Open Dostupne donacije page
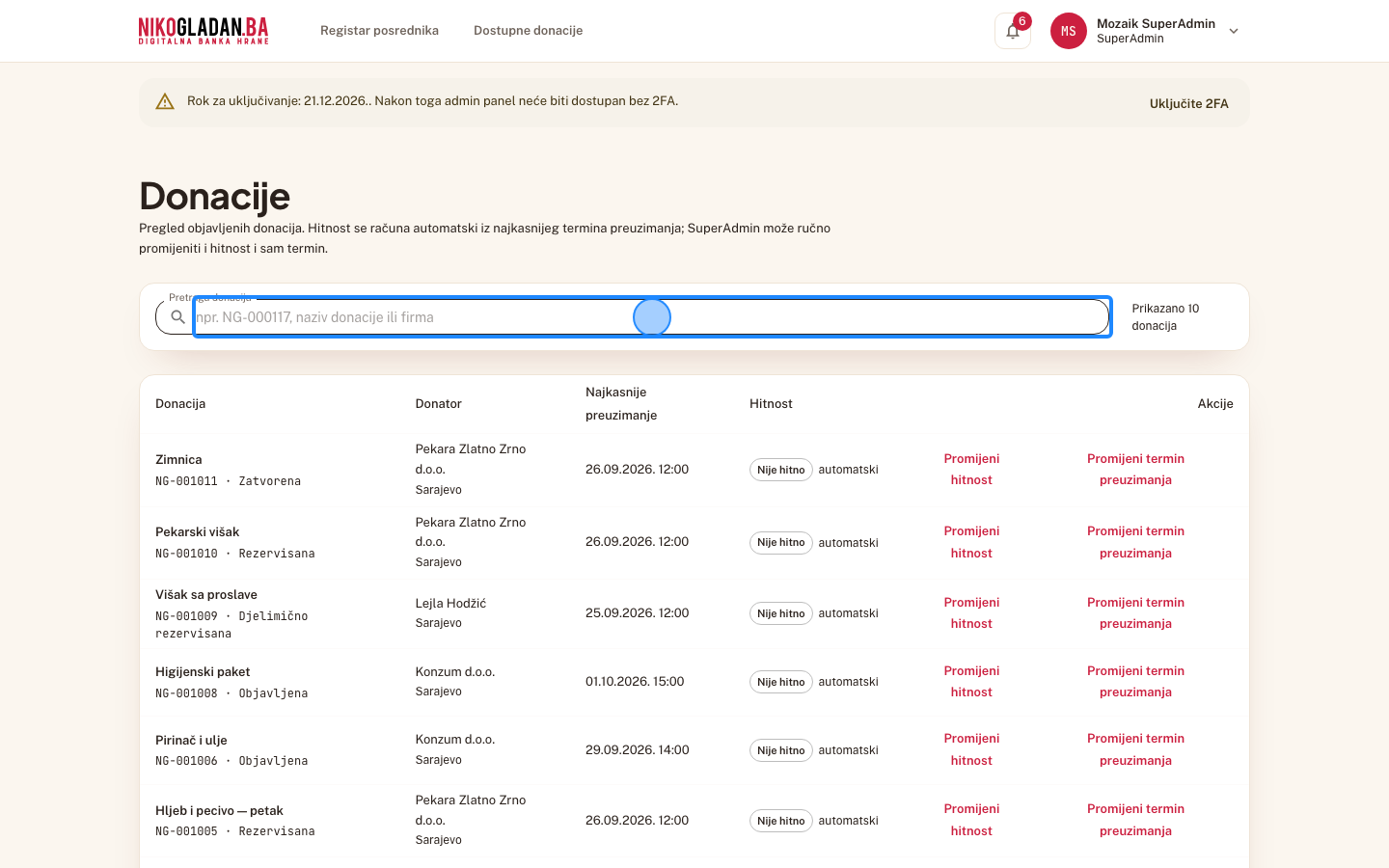Screen dimensions: 1389x868 pyautogui.click(x=528, y=31)
